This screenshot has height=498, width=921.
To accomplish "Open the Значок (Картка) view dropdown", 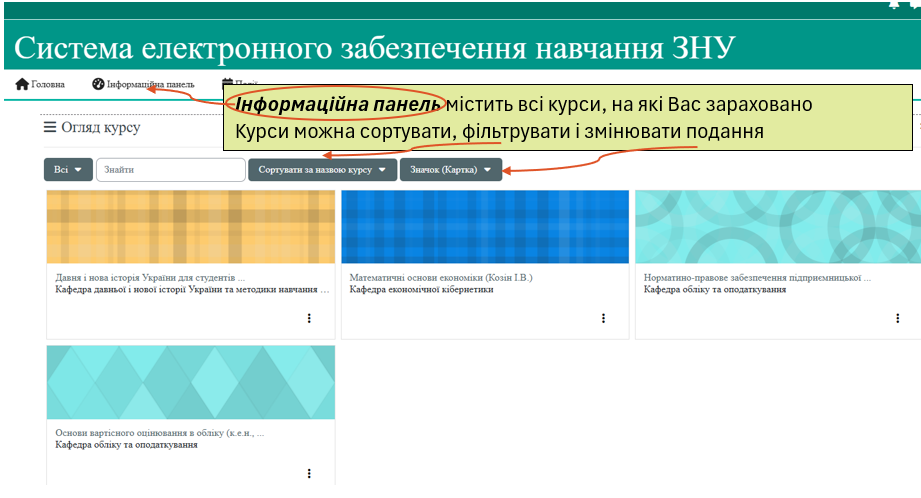I will pos(450,170).
